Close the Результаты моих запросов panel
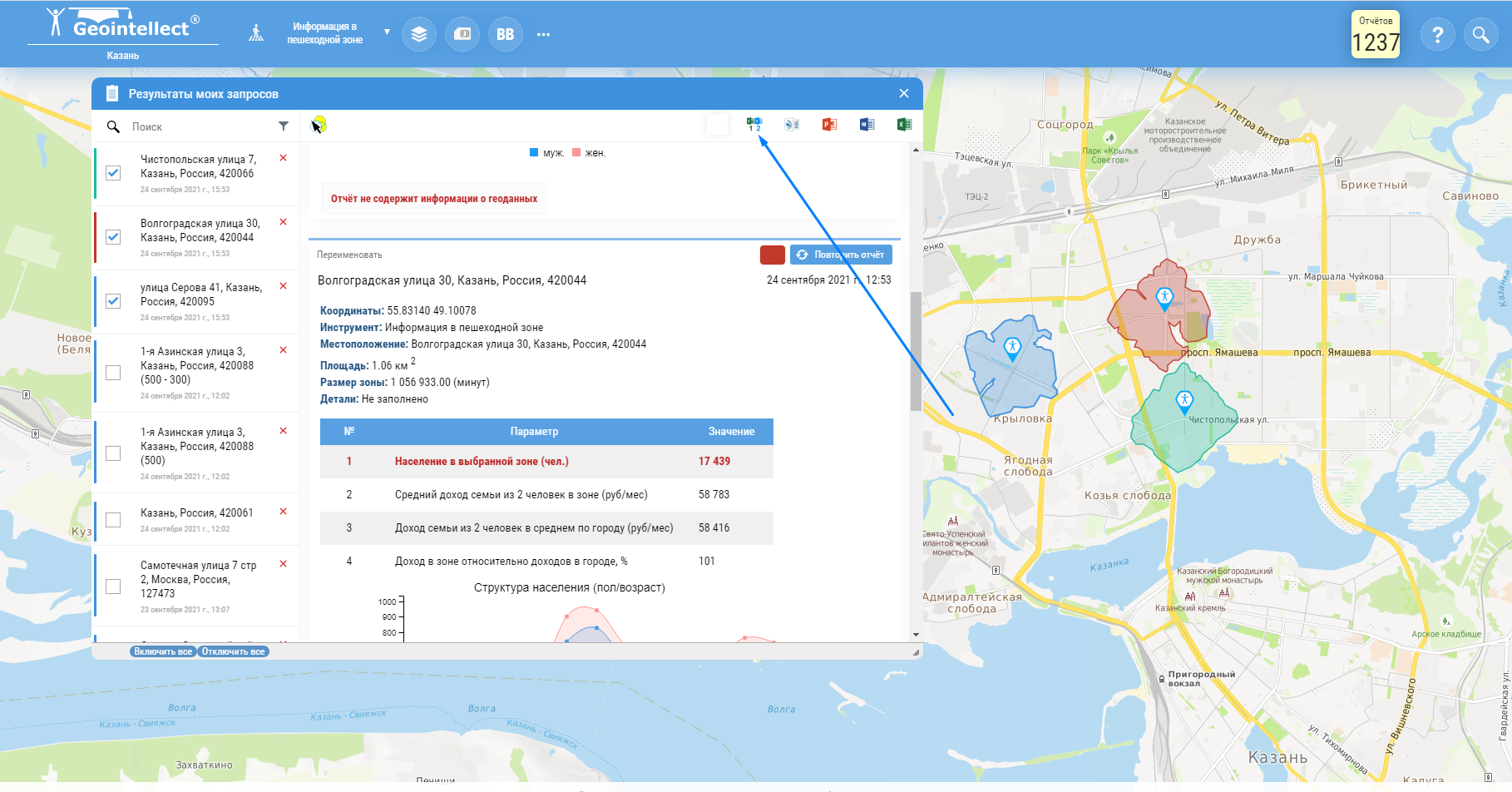 [x=904, y=93]
